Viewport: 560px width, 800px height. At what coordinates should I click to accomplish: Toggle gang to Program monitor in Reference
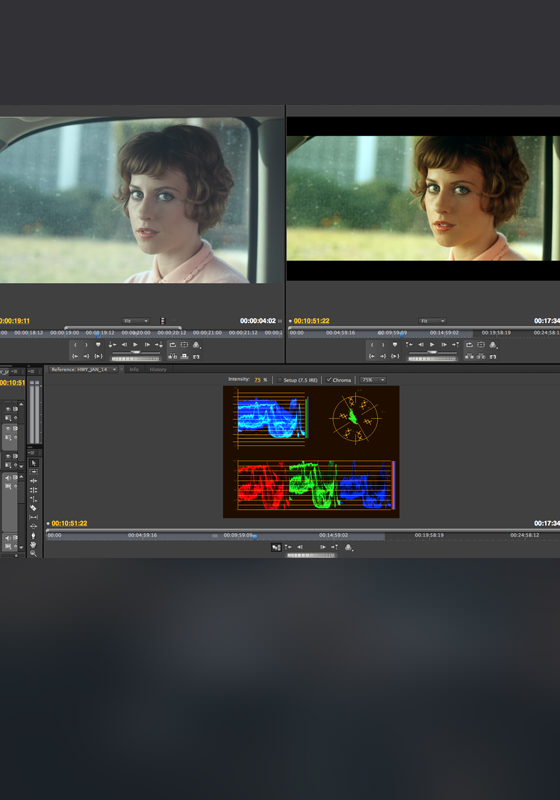coord(276,547)
